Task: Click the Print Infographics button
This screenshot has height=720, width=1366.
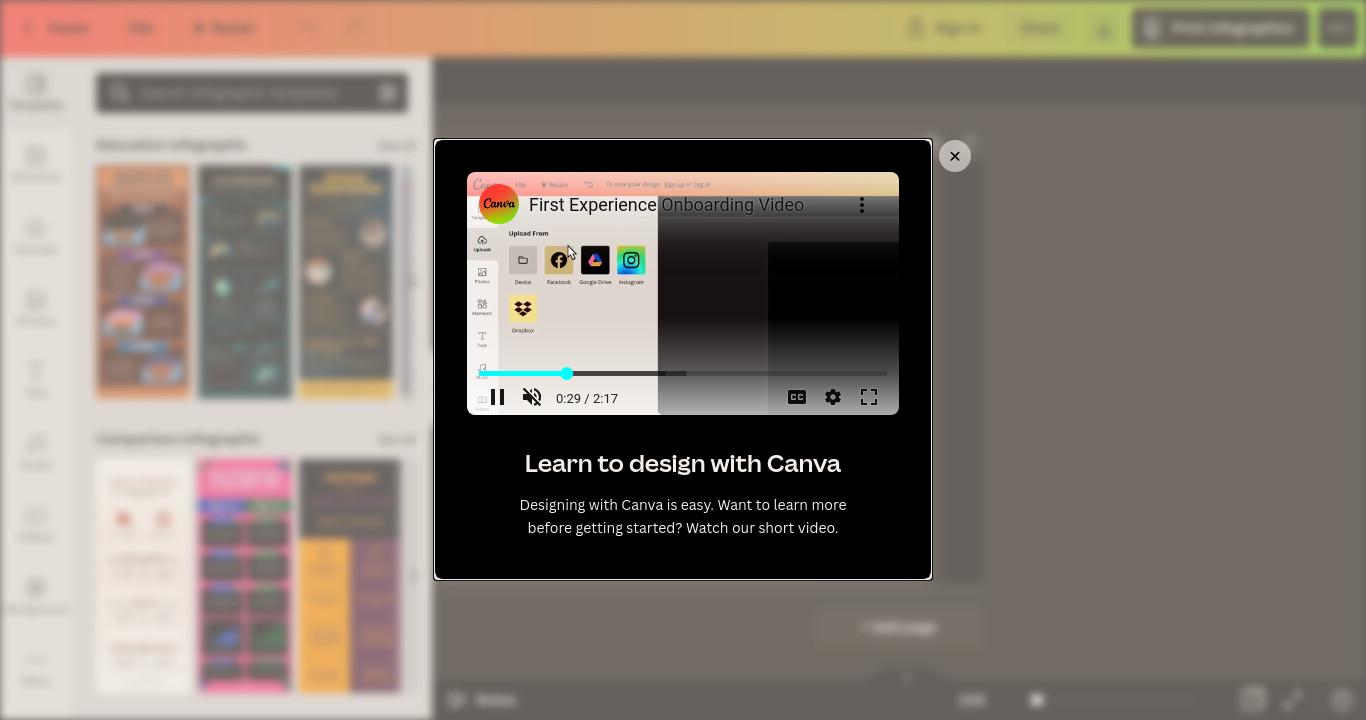Action: coord(1220,28)
